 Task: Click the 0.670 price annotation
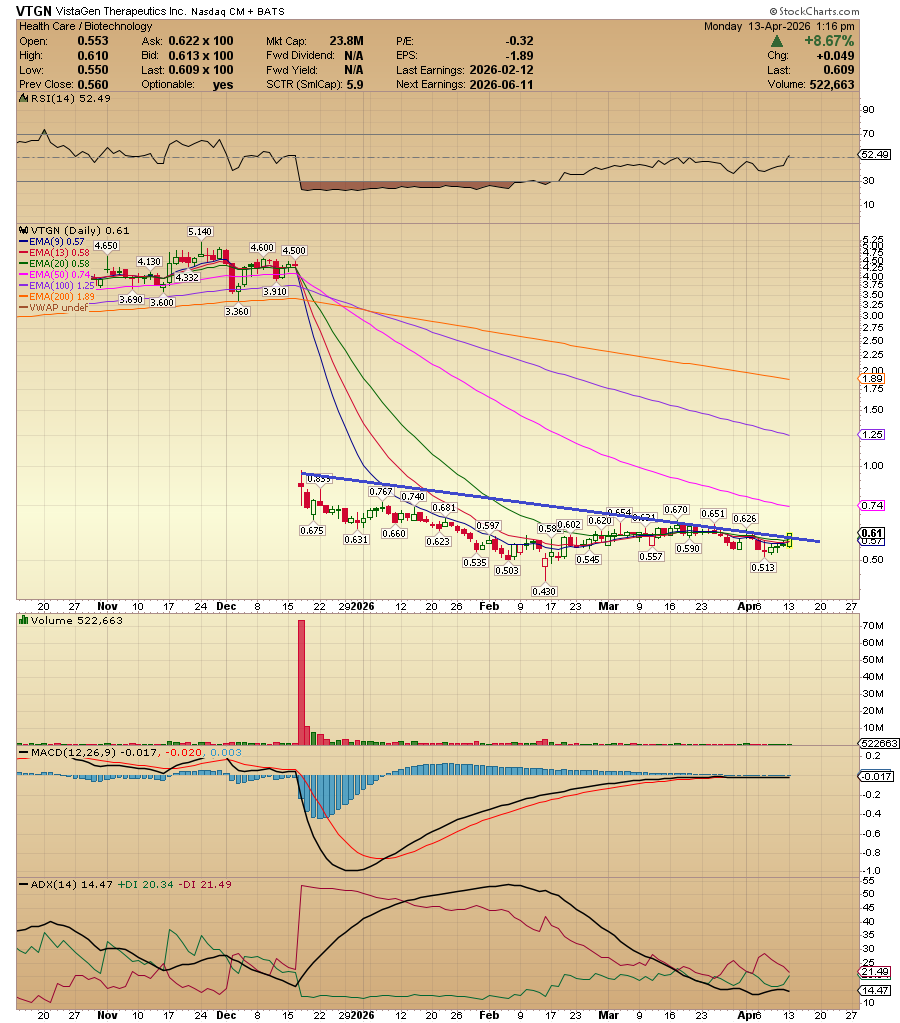(x=676, y=510)
